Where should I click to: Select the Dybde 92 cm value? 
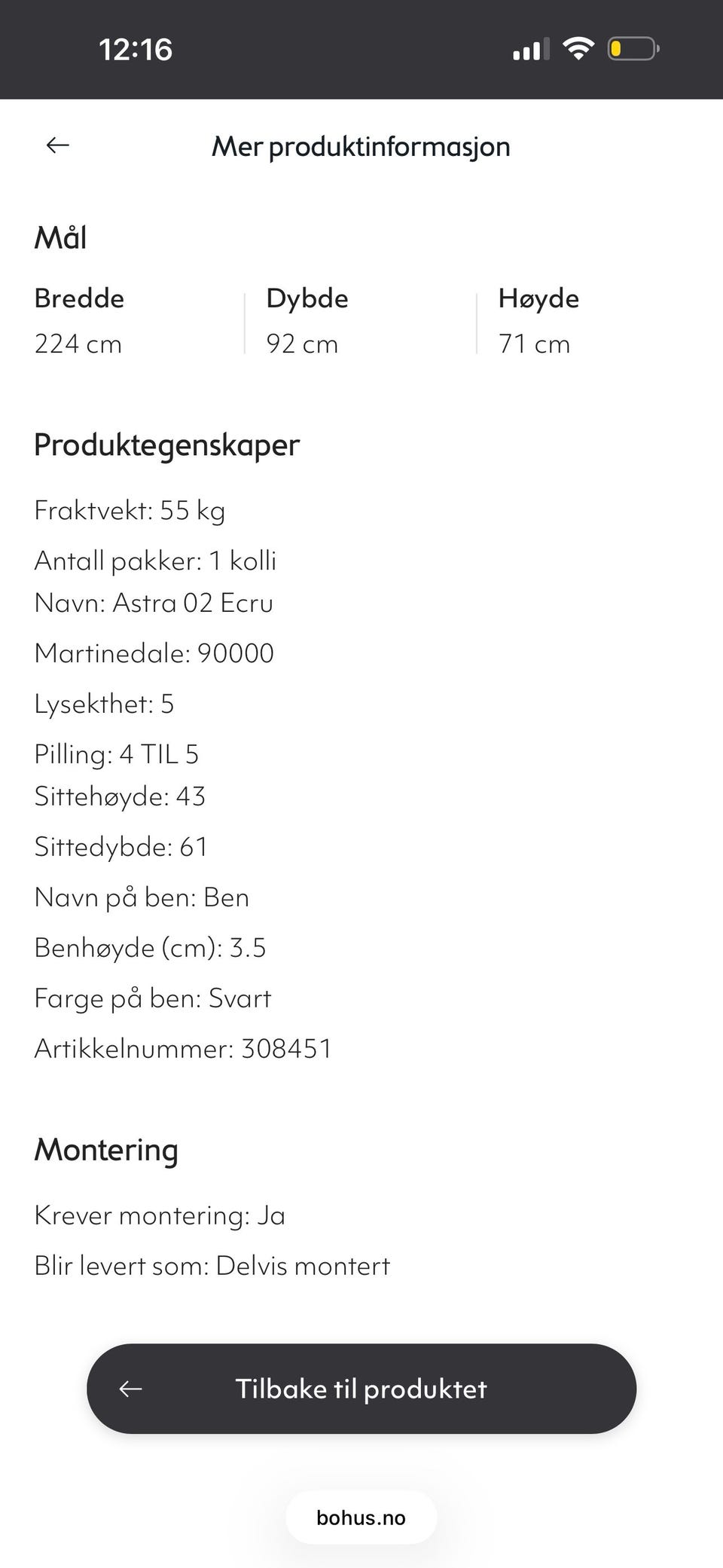(x=302, y=344)
